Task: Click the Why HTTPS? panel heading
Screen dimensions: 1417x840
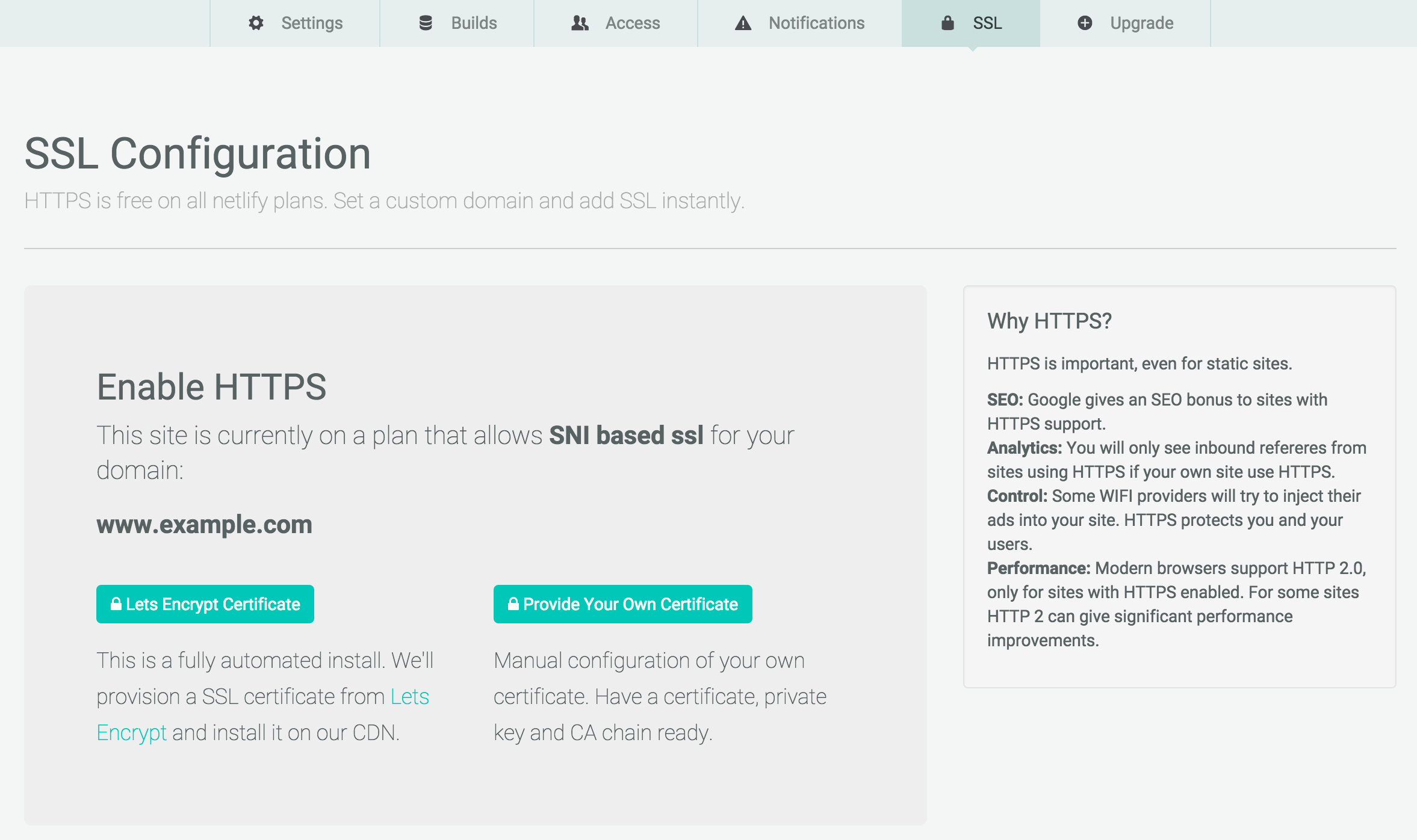Action: pos(1049,321)
